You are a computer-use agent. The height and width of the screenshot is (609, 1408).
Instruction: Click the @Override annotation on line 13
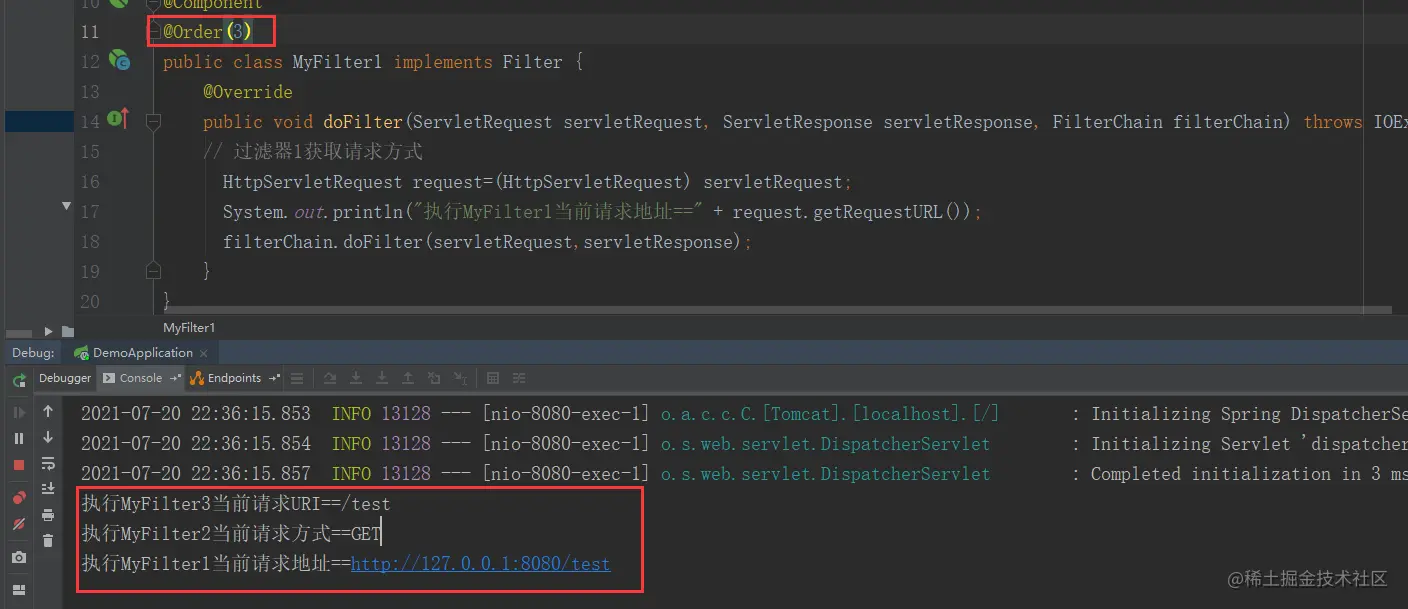pos(248,92)
